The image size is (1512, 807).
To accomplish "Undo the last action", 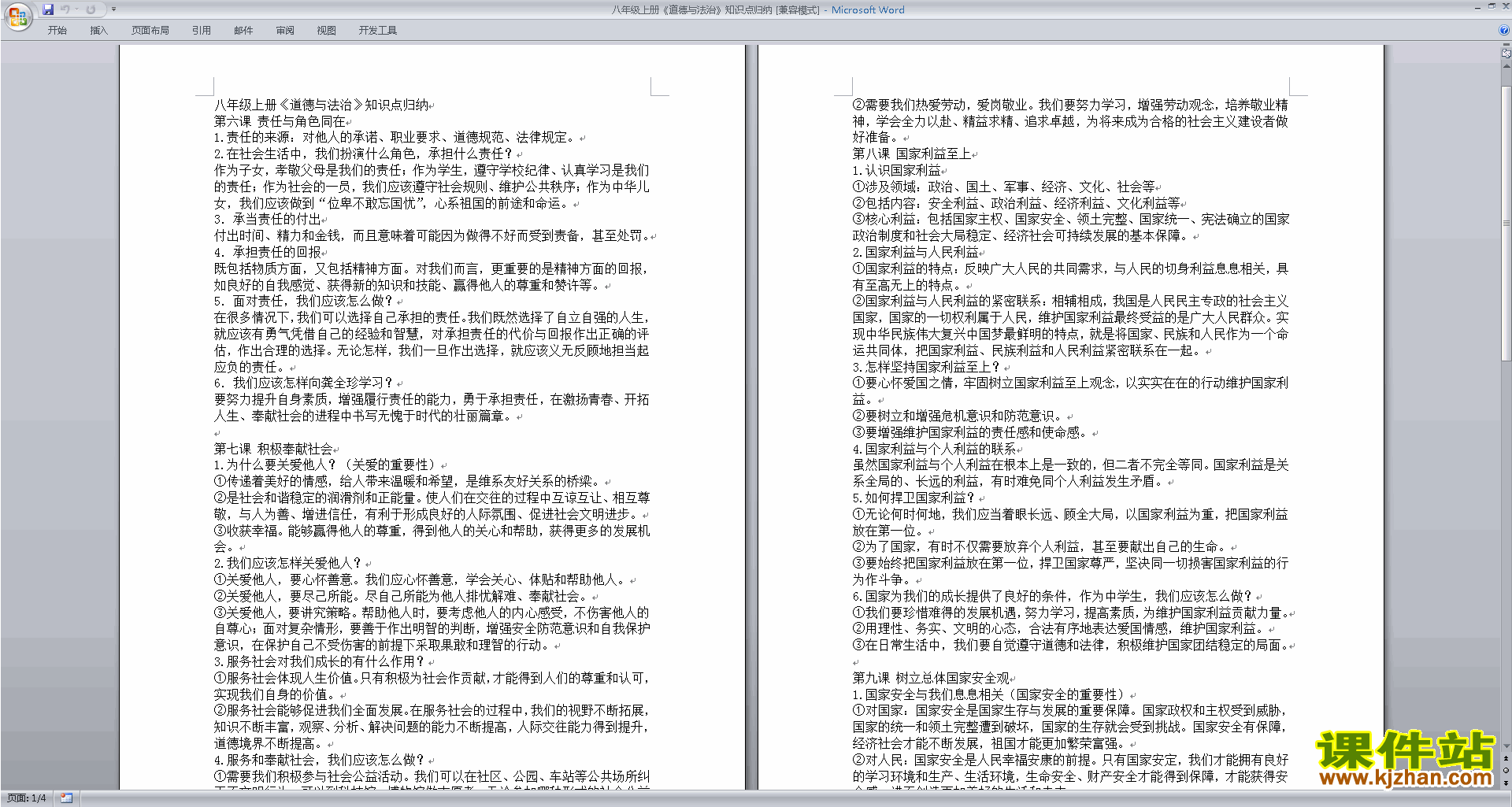I will [65, 9].
